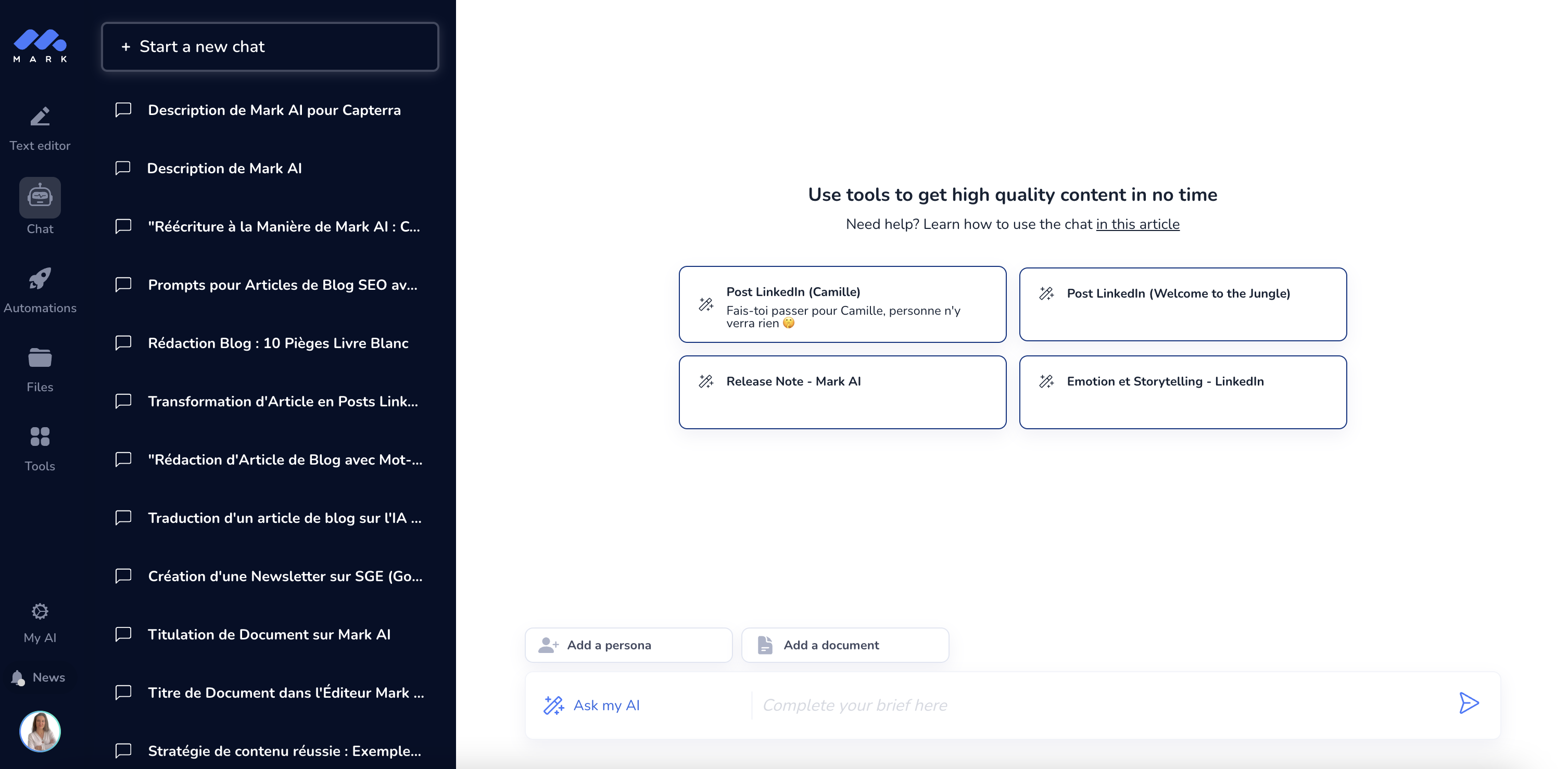Select Emotion et Storytelling - LinkedIn tool
This screenshot has width=1568, height=769.
point(1183,392)
